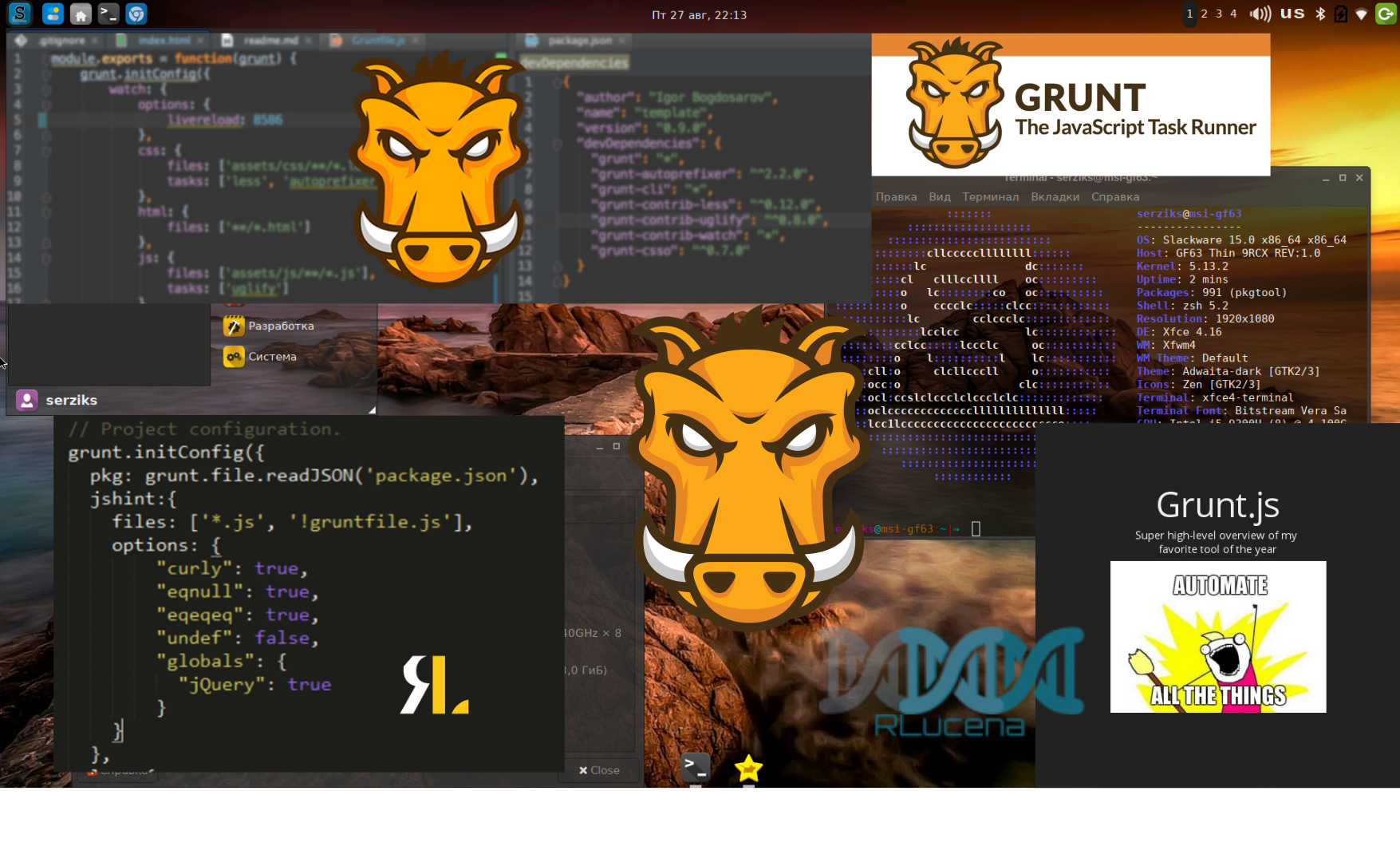1400x862 pixels.
Task: Open the battery status tray icon
Action: 1341,14
